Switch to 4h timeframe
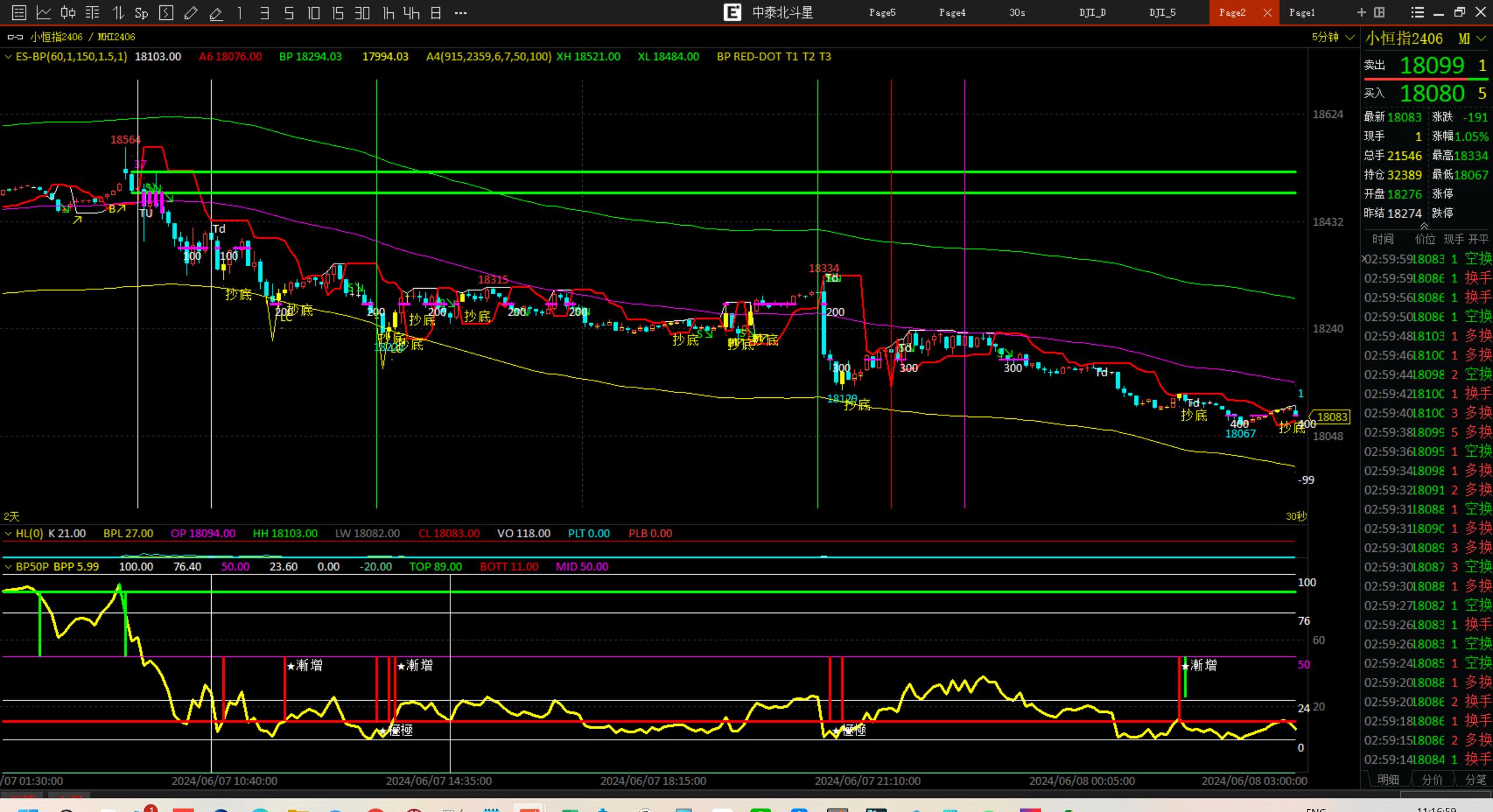 [x=411, y=13]
